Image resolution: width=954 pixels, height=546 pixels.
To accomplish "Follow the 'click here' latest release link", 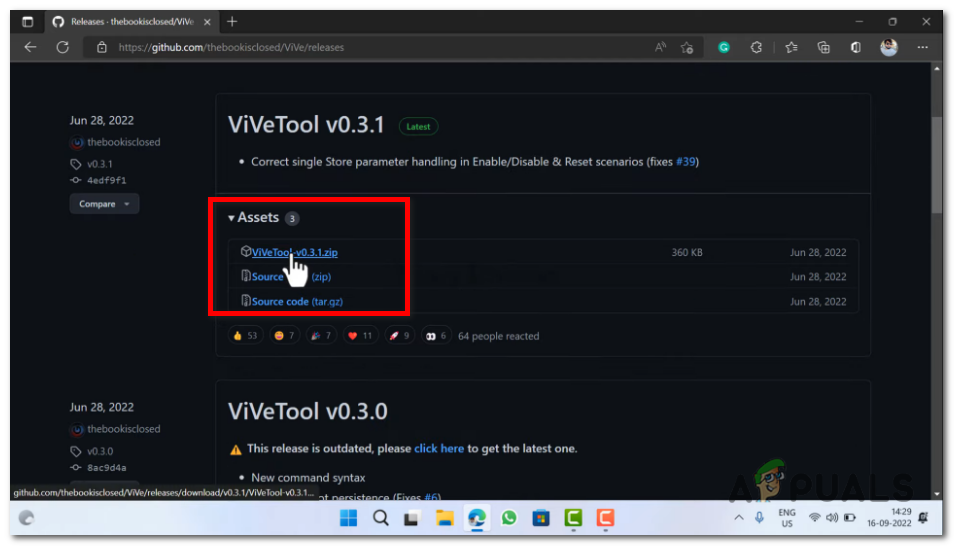I will (x=439, y=449).
